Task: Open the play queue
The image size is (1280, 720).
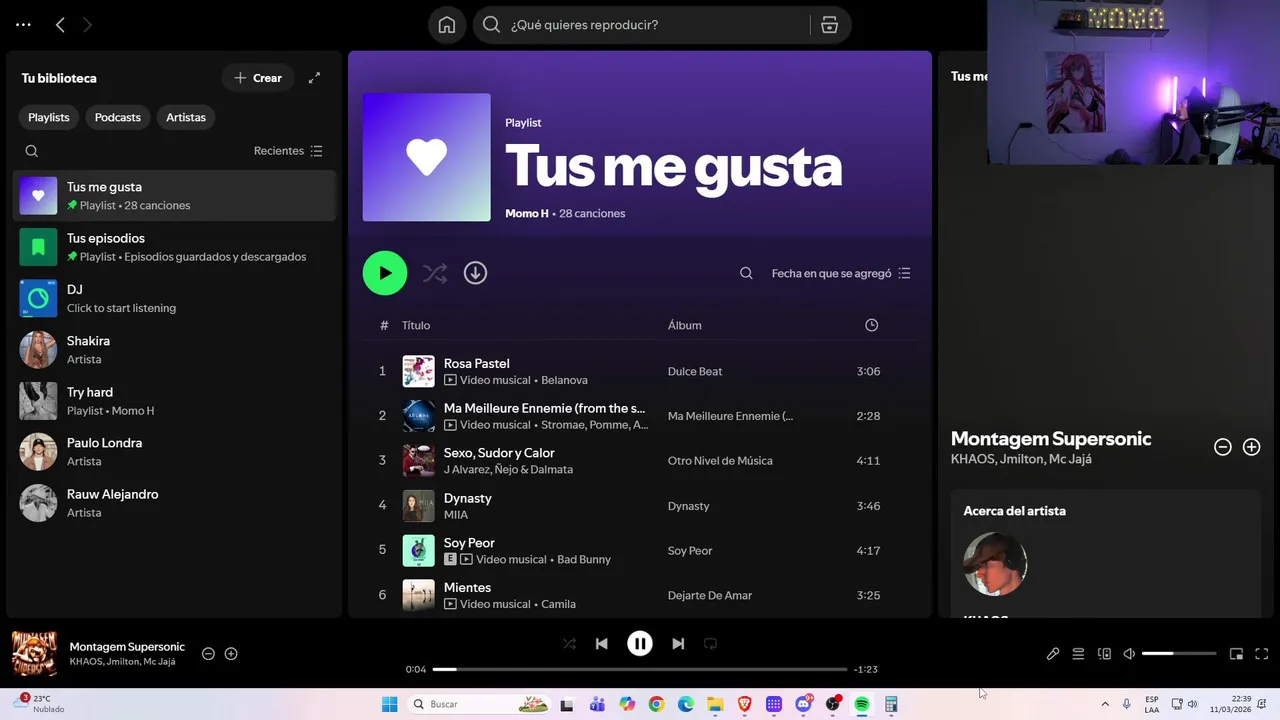Action: click(1078, 654)
